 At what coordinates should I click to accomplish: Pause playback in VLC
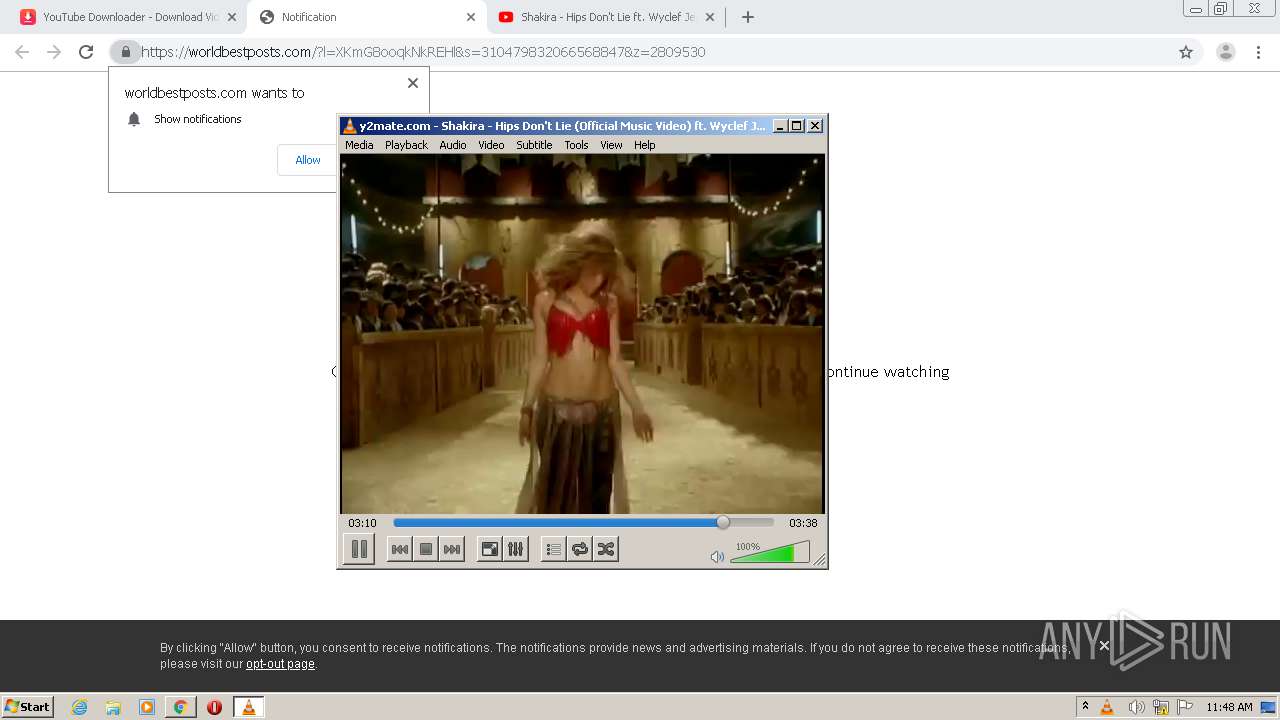click(x=359, y=549)
